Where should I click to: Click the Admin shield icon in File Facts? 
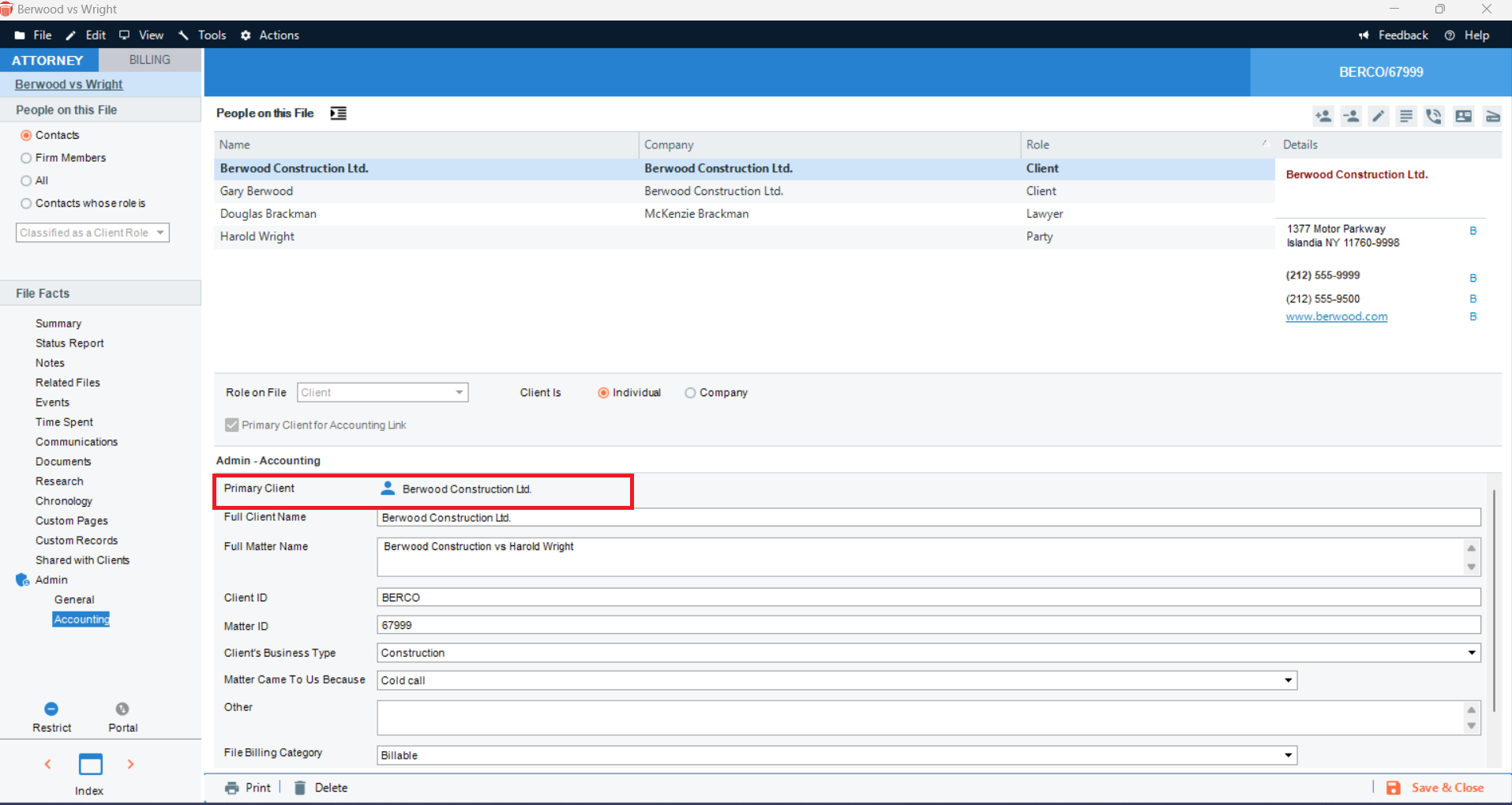(22, 580)
